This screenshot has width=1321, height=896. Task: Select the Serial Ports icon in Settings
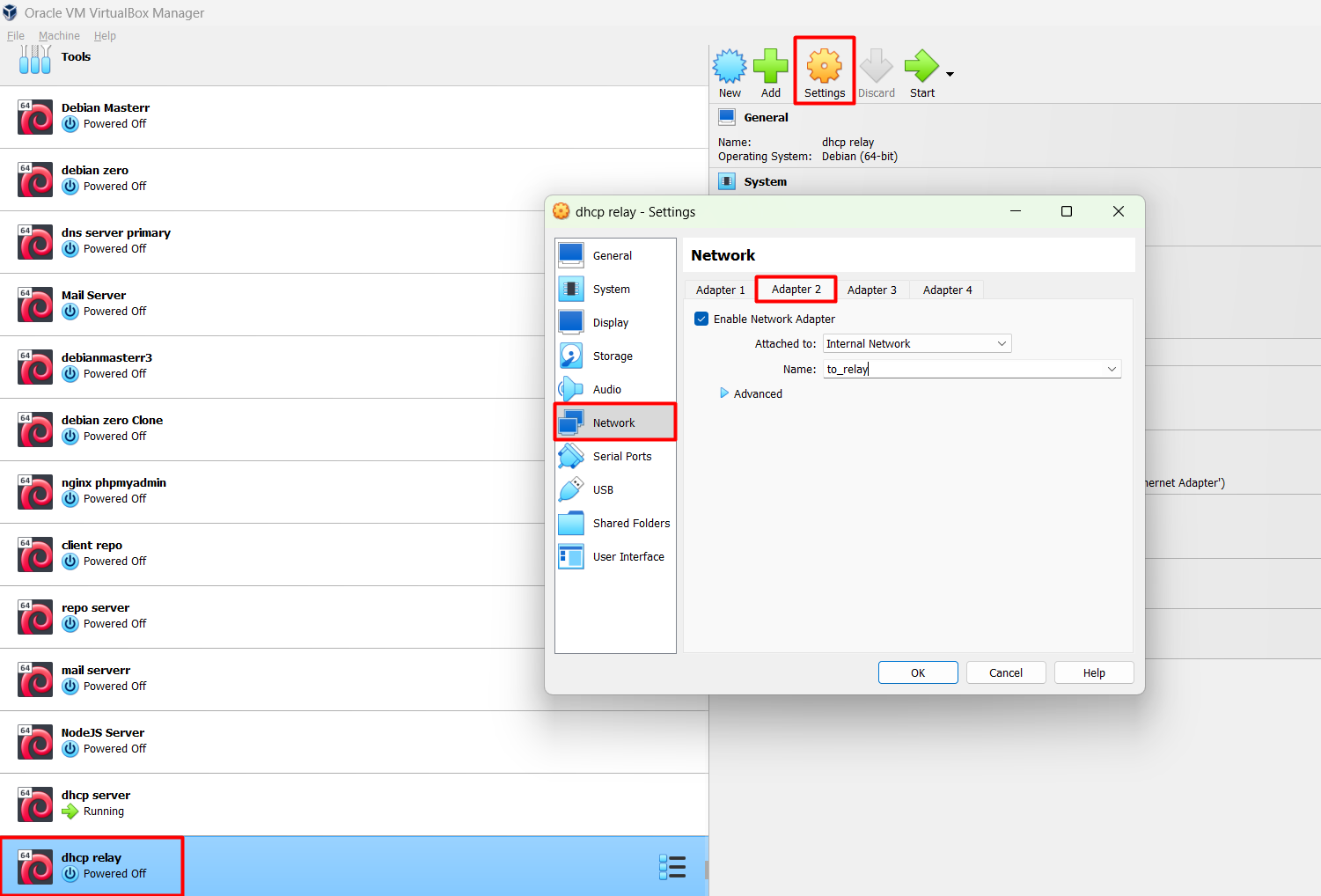[571, 456]
